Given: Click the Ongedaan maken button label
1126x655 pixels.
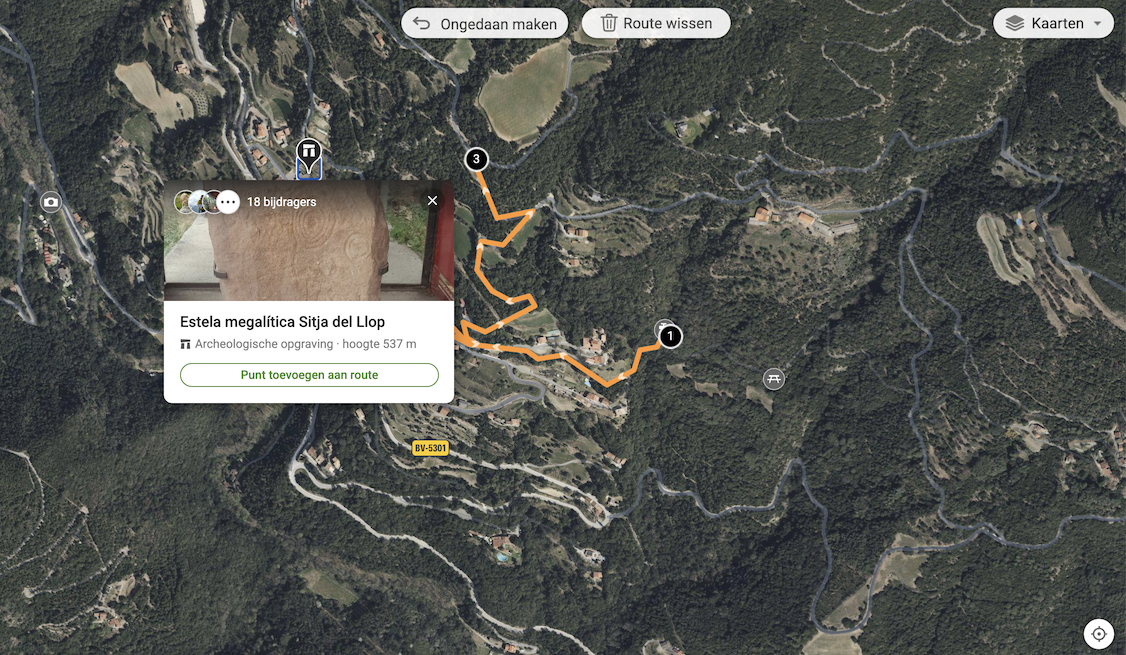Looking at the screenshot, I should (x=498, y=24).
